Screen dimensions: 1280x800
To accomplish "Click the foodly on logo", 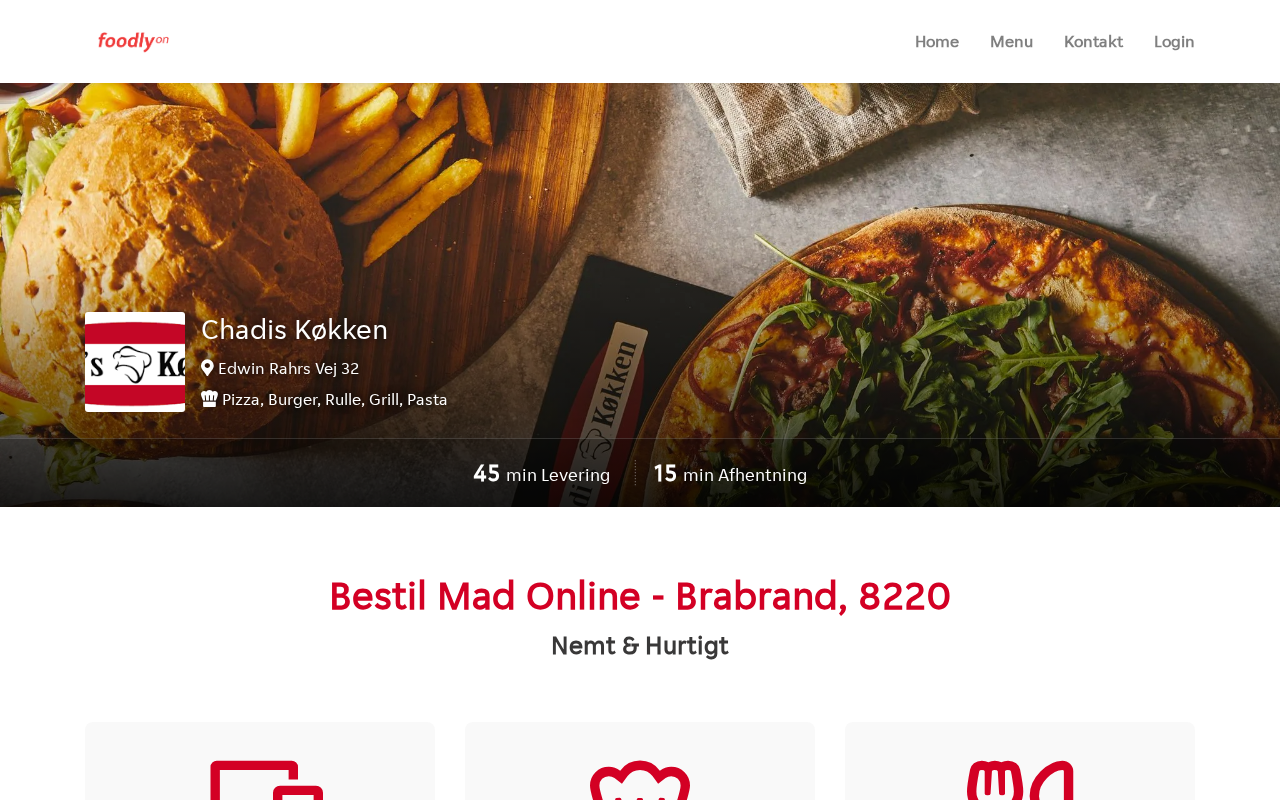I will click(x=133, y=41).
